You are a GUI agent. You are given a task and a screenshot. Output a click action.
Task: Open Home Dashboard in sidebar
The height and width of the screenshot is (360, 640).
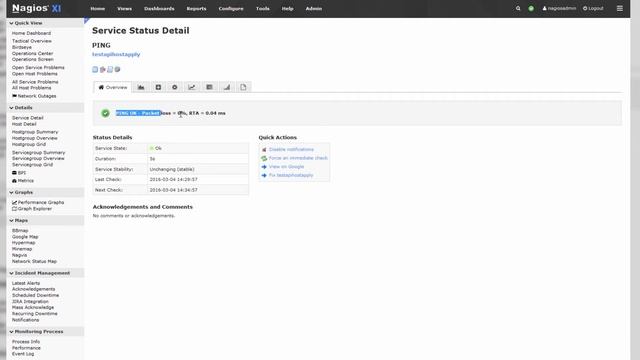[x=31, y=33]
